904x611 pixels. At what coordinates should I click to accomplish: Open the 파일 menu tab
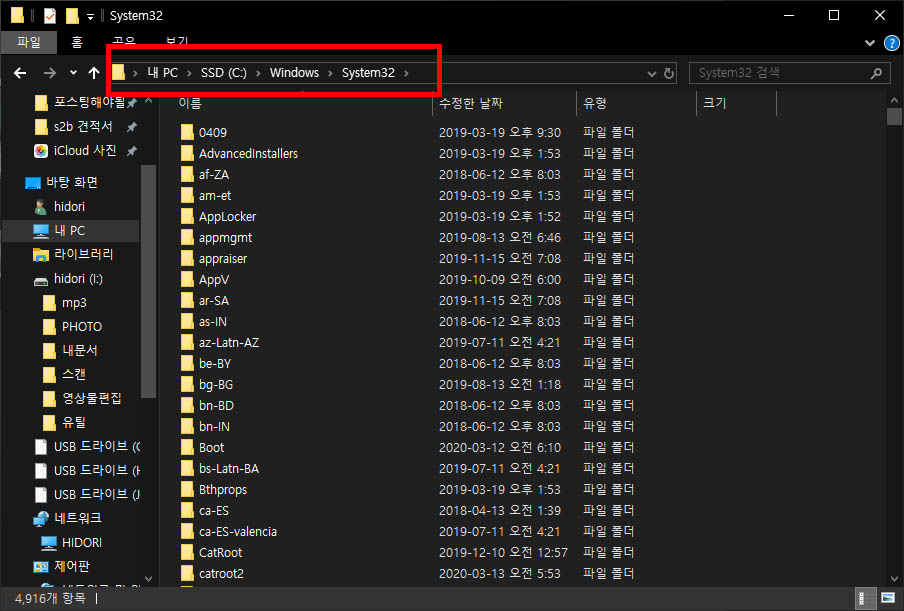(x=29, y=42)
